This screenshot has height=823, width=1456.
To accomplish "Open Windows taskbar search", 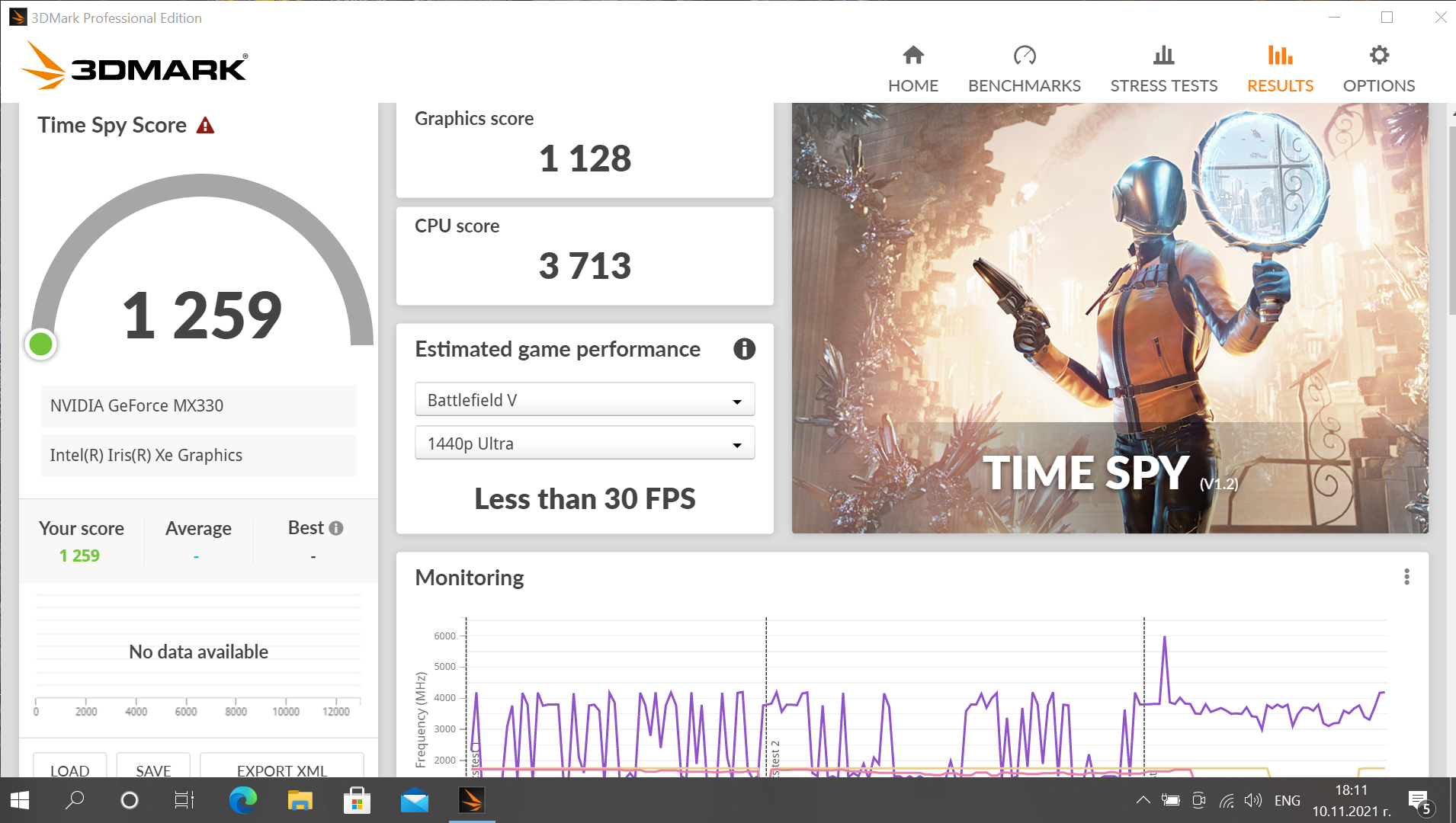I will pos(75,800).
